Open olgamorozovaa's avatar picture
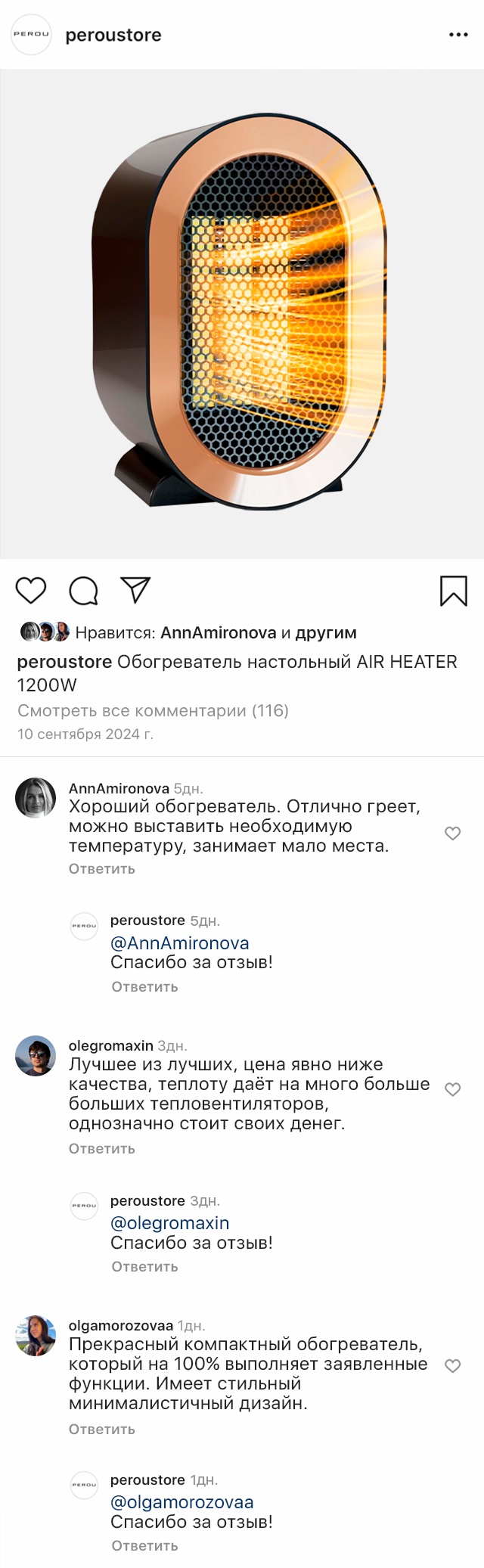 pyautogui.click(x=36, y=1336)
